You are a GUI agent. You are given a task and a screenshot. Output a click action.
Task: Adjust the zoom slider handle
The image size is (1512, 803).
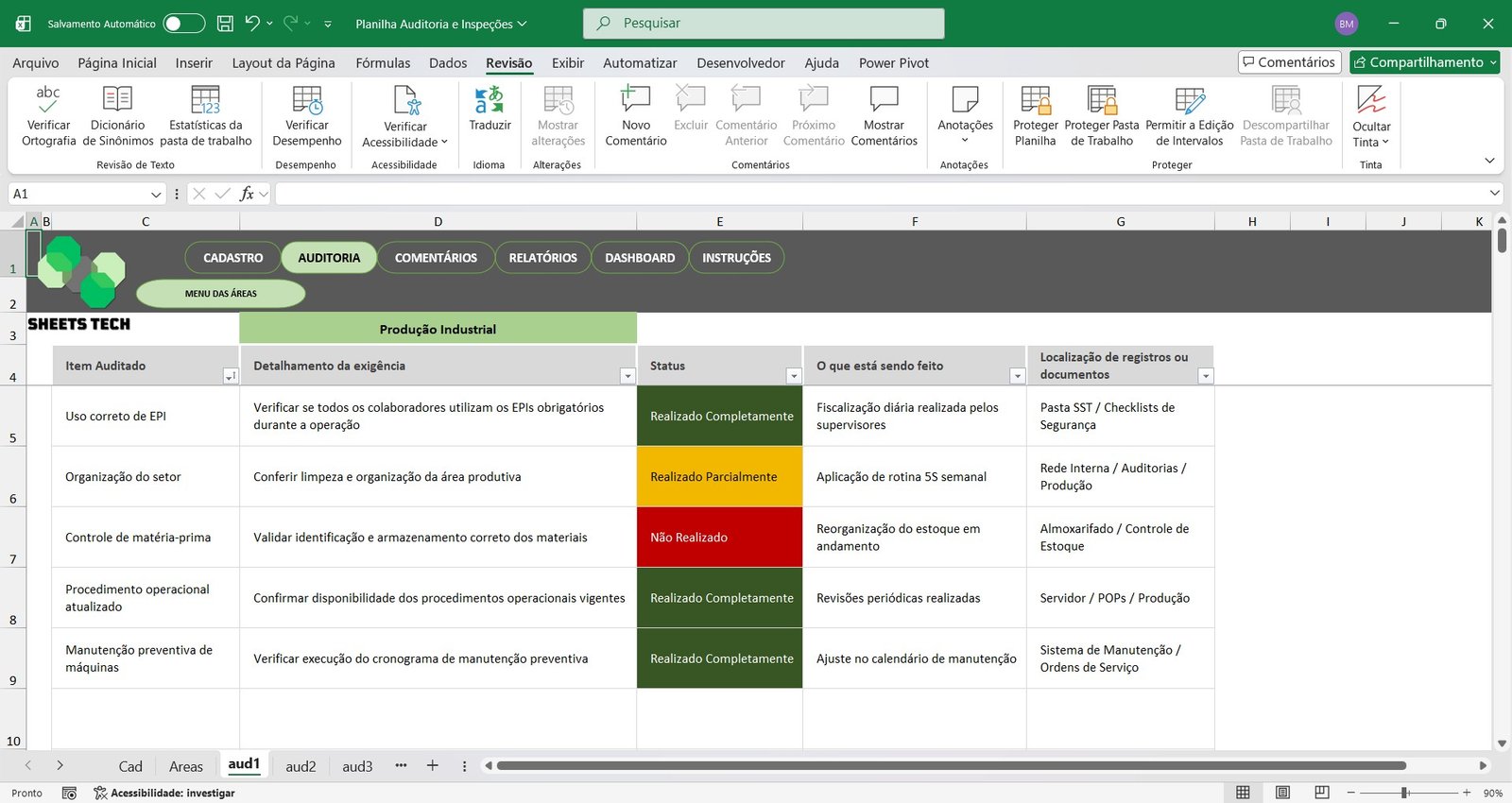1405,793
